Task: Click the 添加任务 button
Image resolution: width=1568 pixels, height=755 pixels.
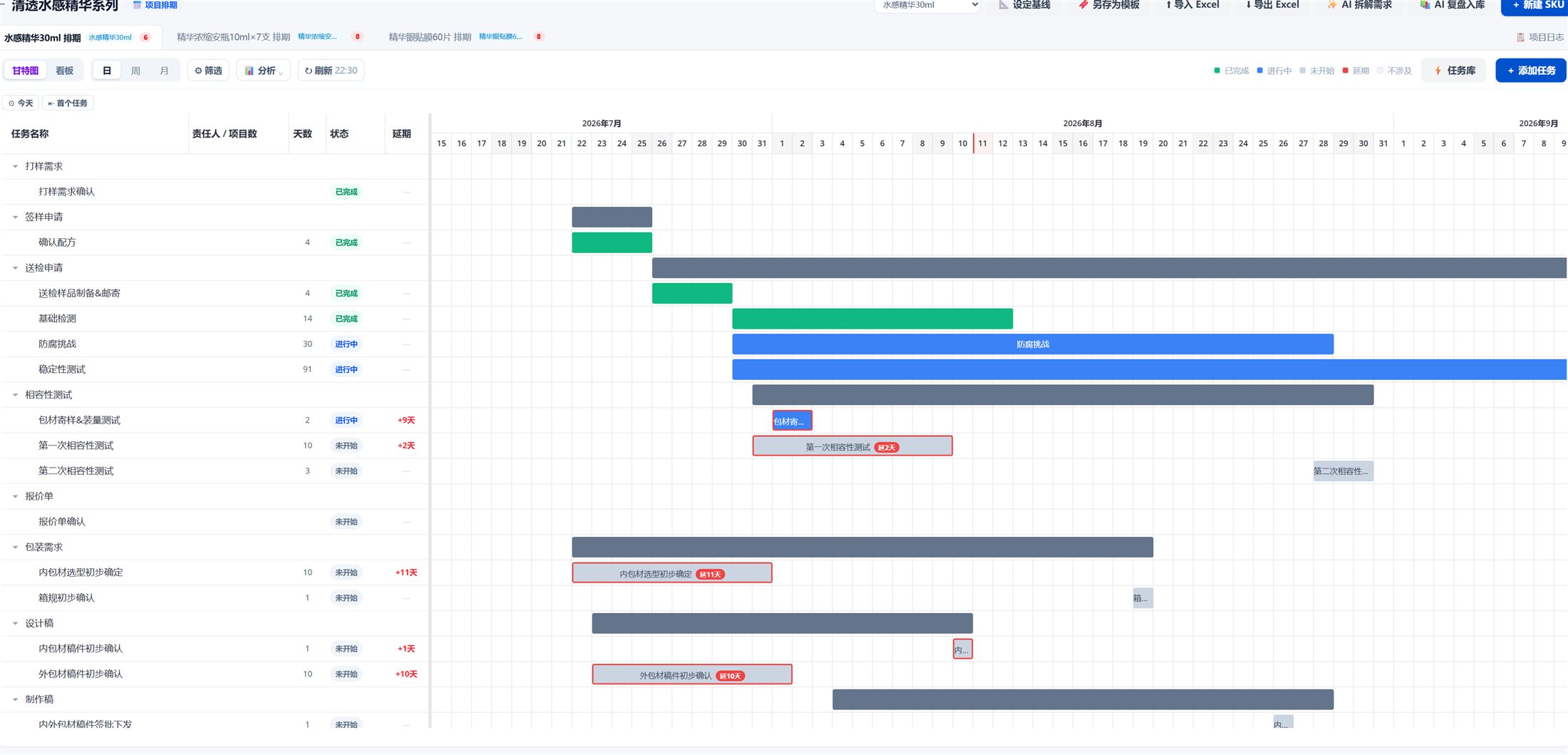Action: [1531, 71]
